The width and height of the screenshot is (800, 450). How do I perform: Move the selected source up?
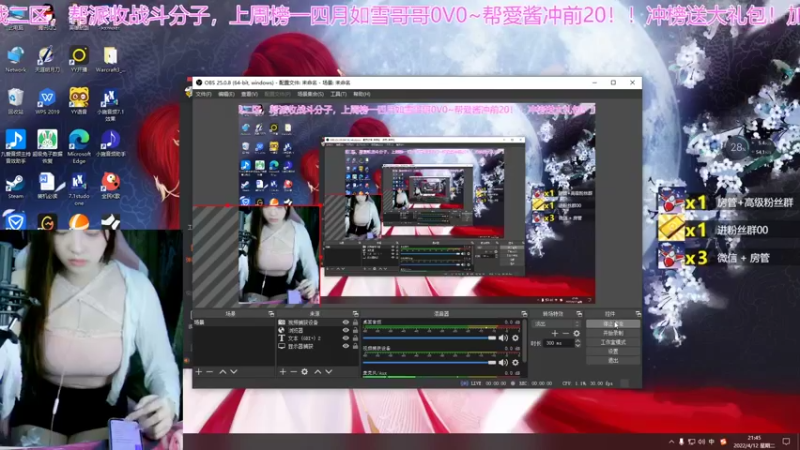[x=317, y=372]
